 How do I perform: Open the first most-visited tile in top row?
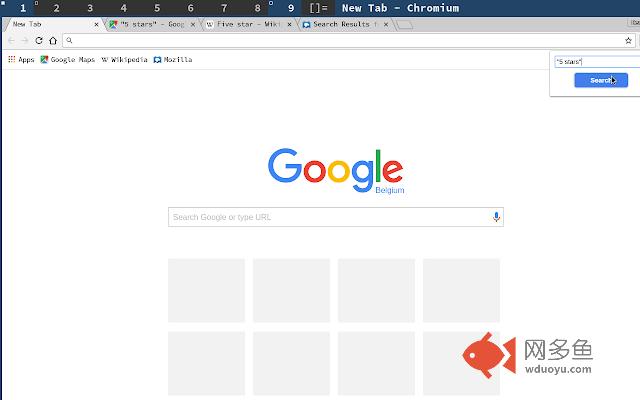(x=207, y=290)
